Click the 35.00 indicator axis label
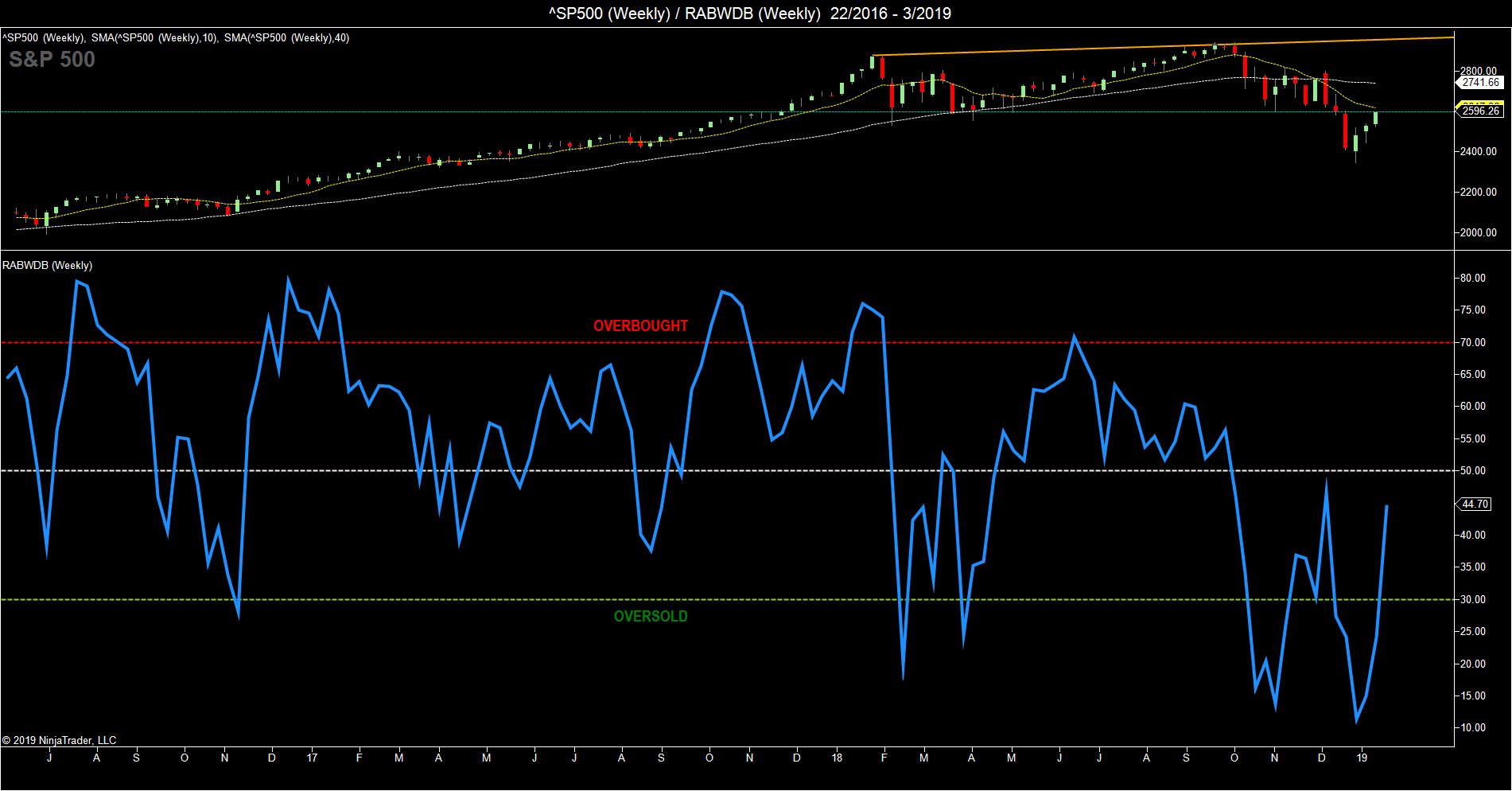Image resolution: width=1512 pixels, height=791 pixels. pos(1472,567)
